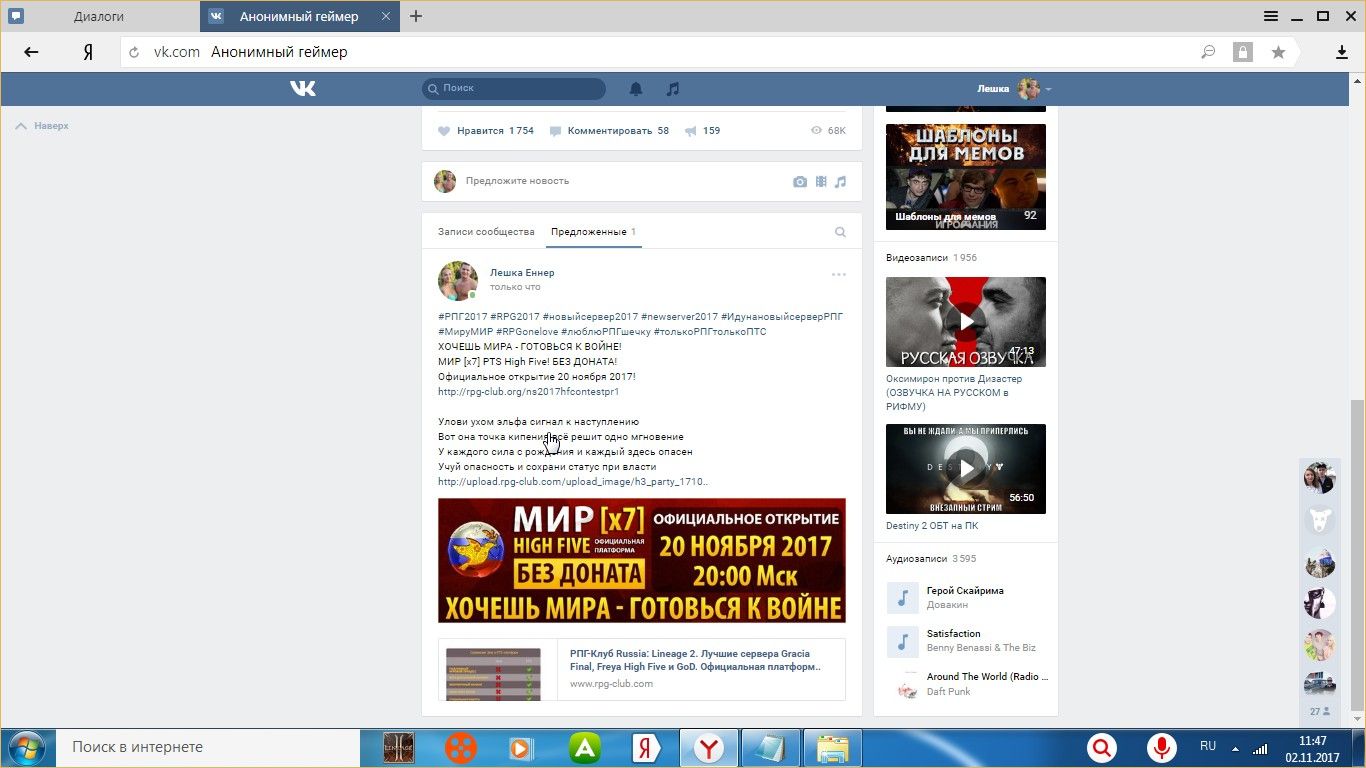Open the 27 friends online counter
1366x768 pixels.
[1320, 712]
